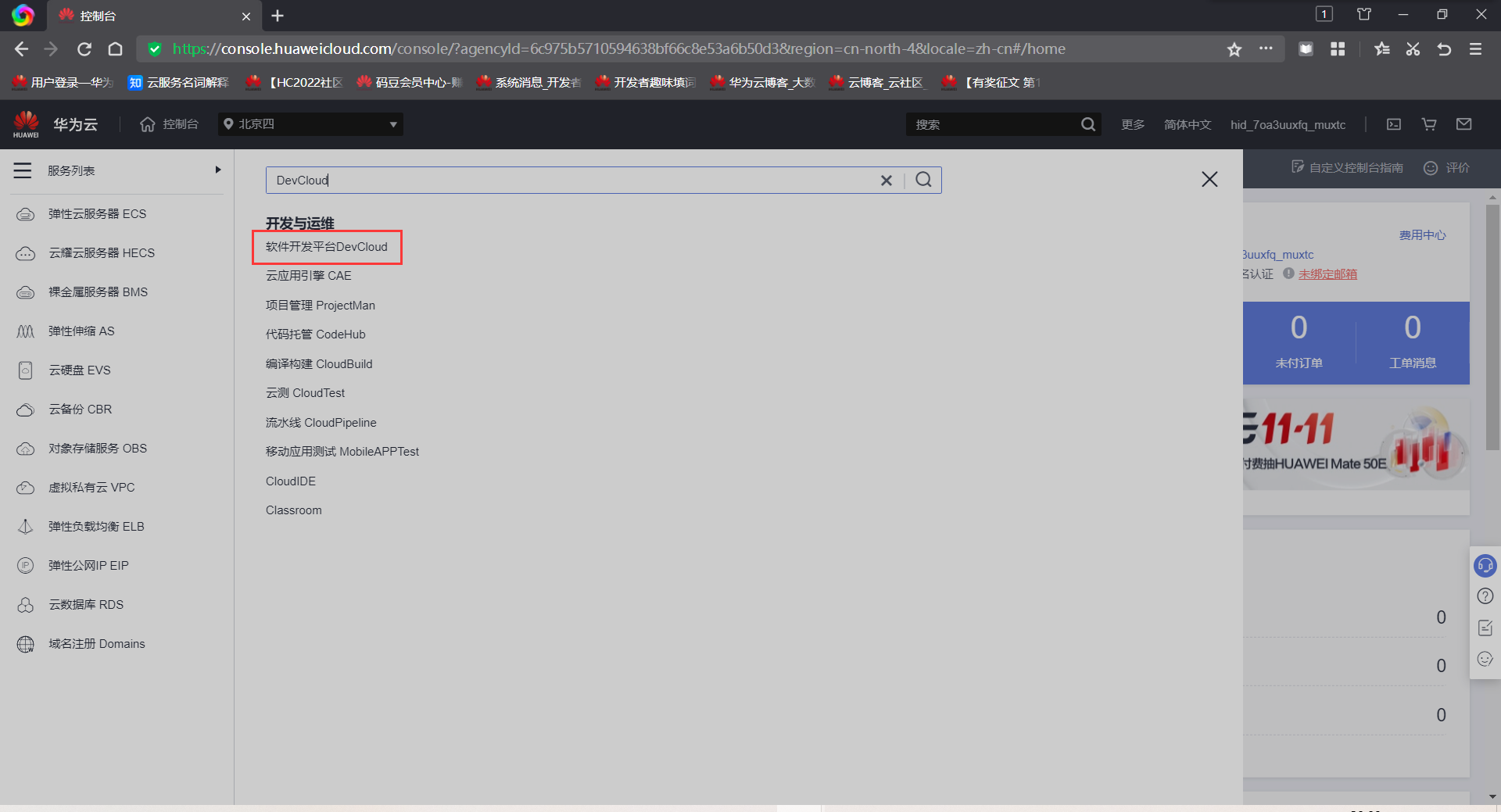Open the browser home page button
This screenshot has height=812, width=1501.
pyautogui.click(x=115, y=49)
